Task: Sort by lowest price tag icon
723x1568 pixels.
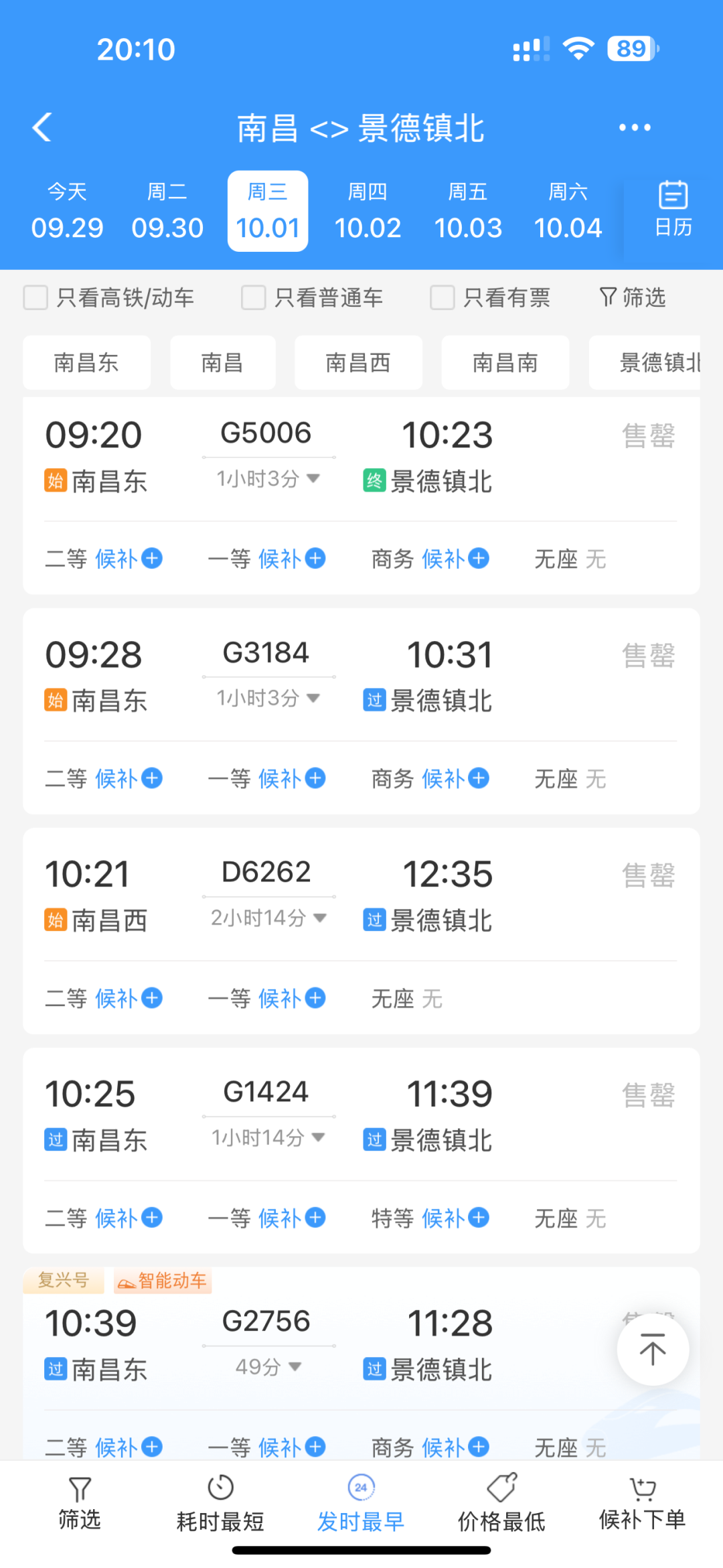Action: point(501,1488)
